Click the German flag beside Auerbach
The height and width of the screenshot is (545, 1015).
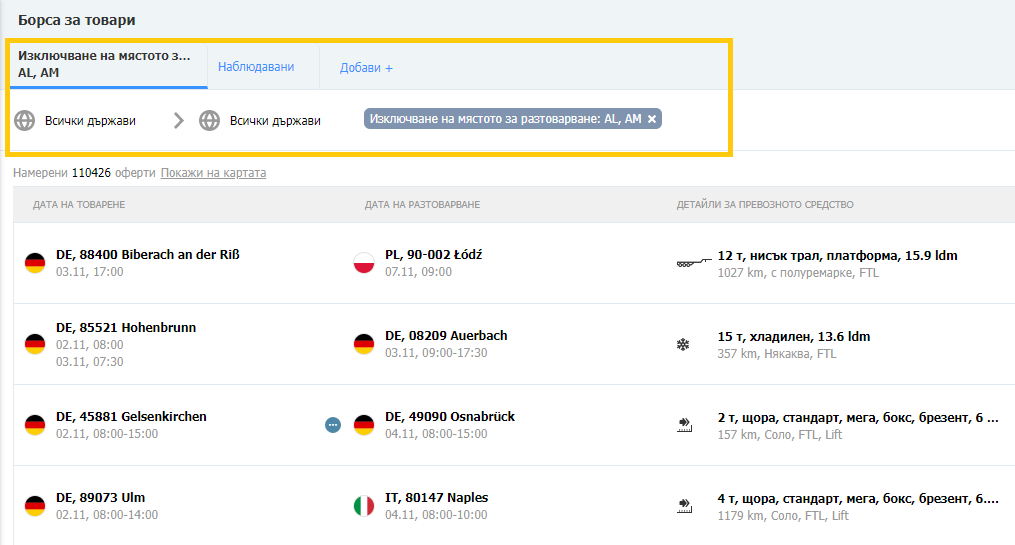click(x=364, y=344)
